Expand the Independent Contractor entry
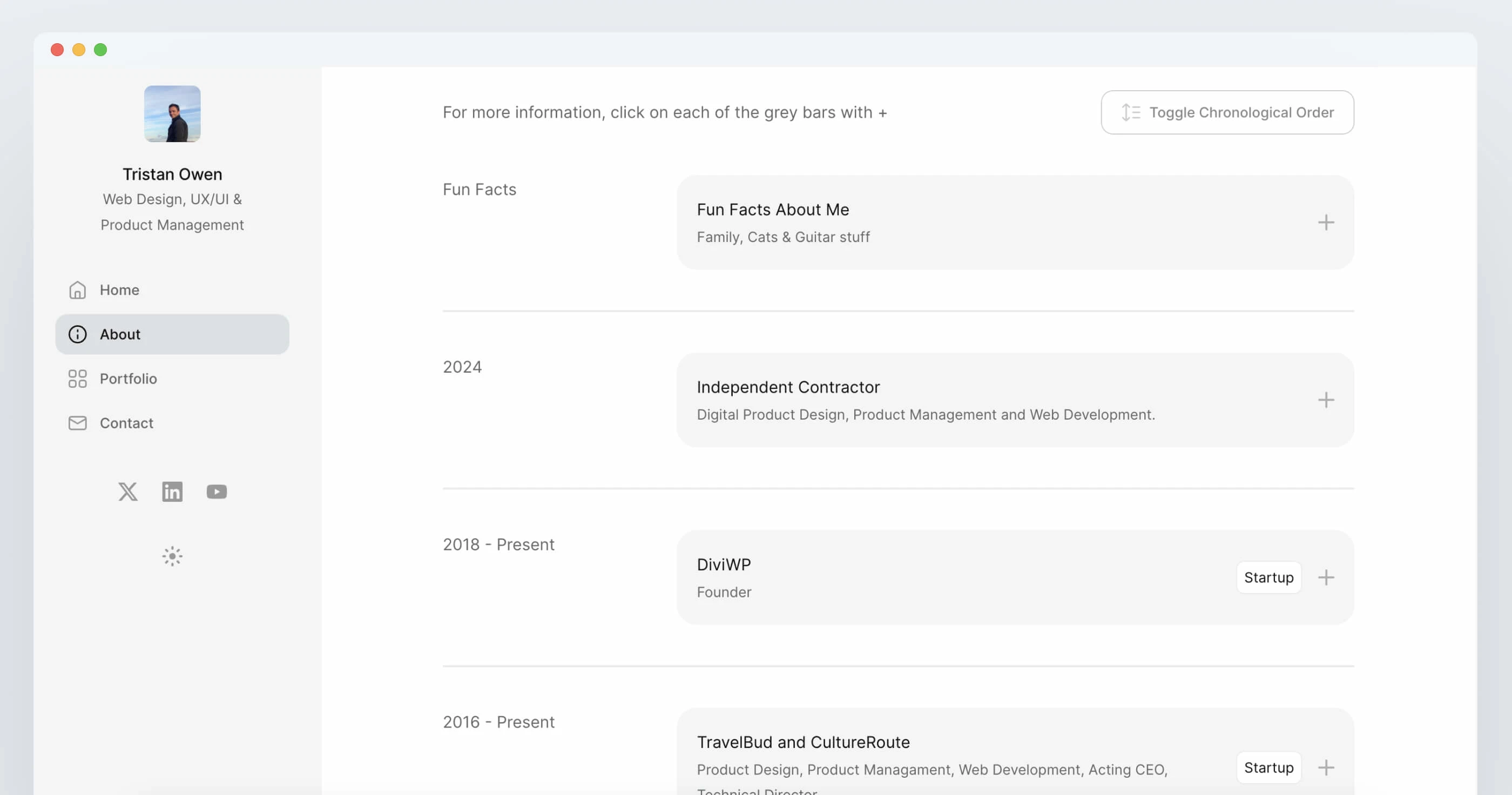The image size is (1512, 795). point(1325,400)
